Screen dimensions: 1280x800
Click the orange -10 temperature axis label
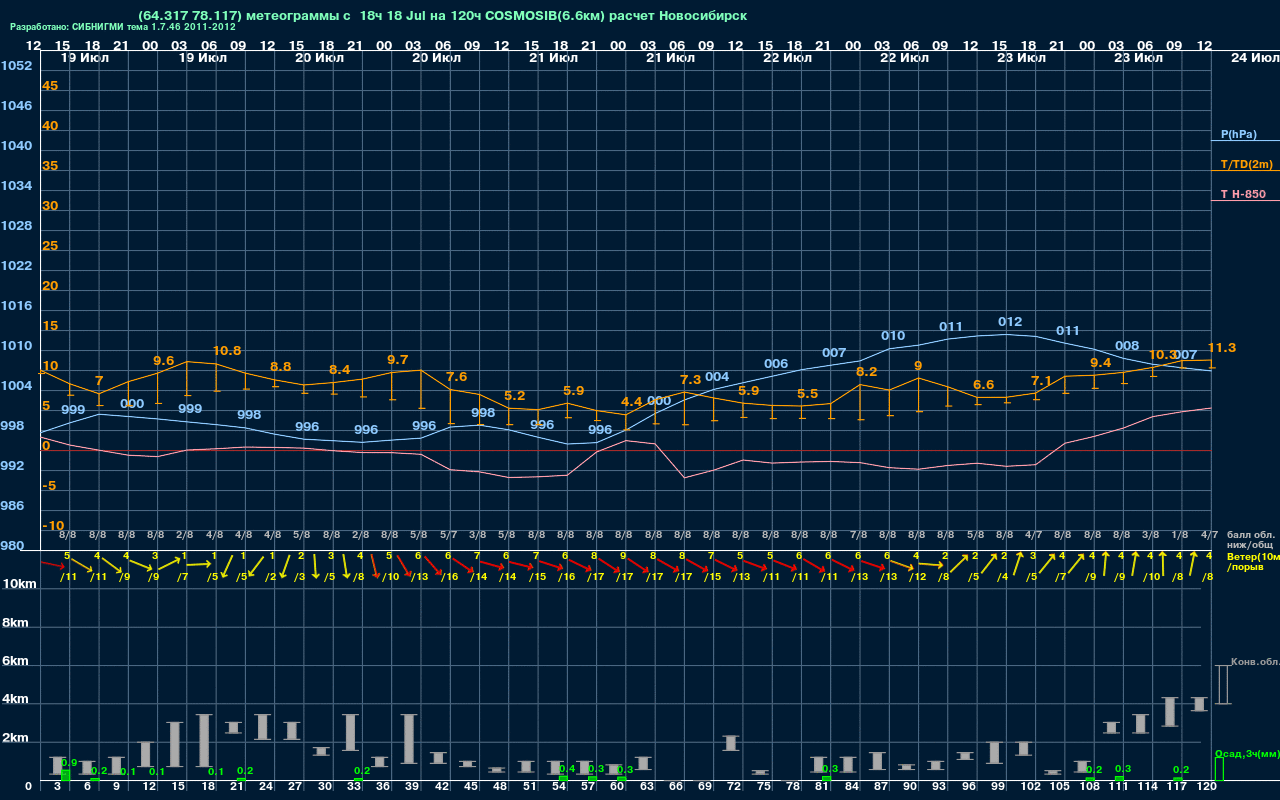(53, 526)
